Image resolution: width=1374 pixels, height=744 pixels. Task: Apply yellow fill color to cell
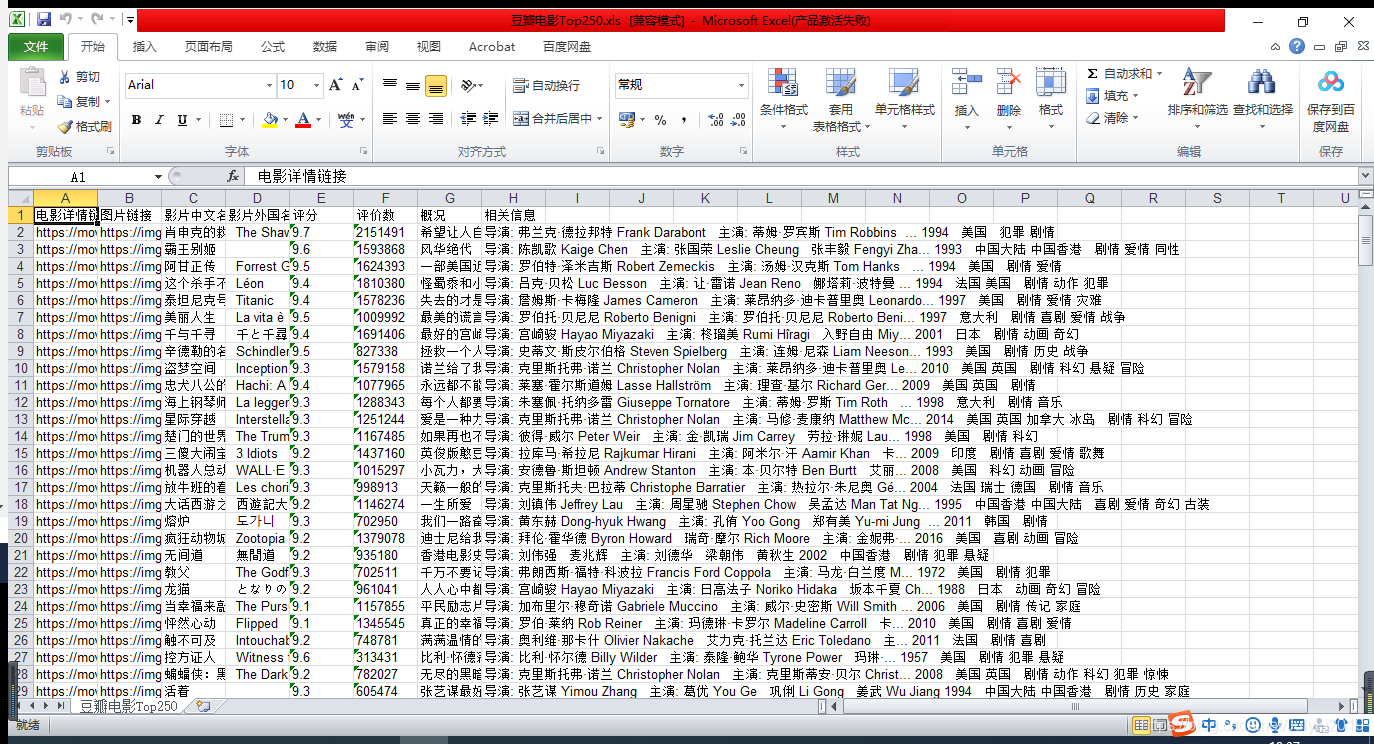(x=270, y=120)
